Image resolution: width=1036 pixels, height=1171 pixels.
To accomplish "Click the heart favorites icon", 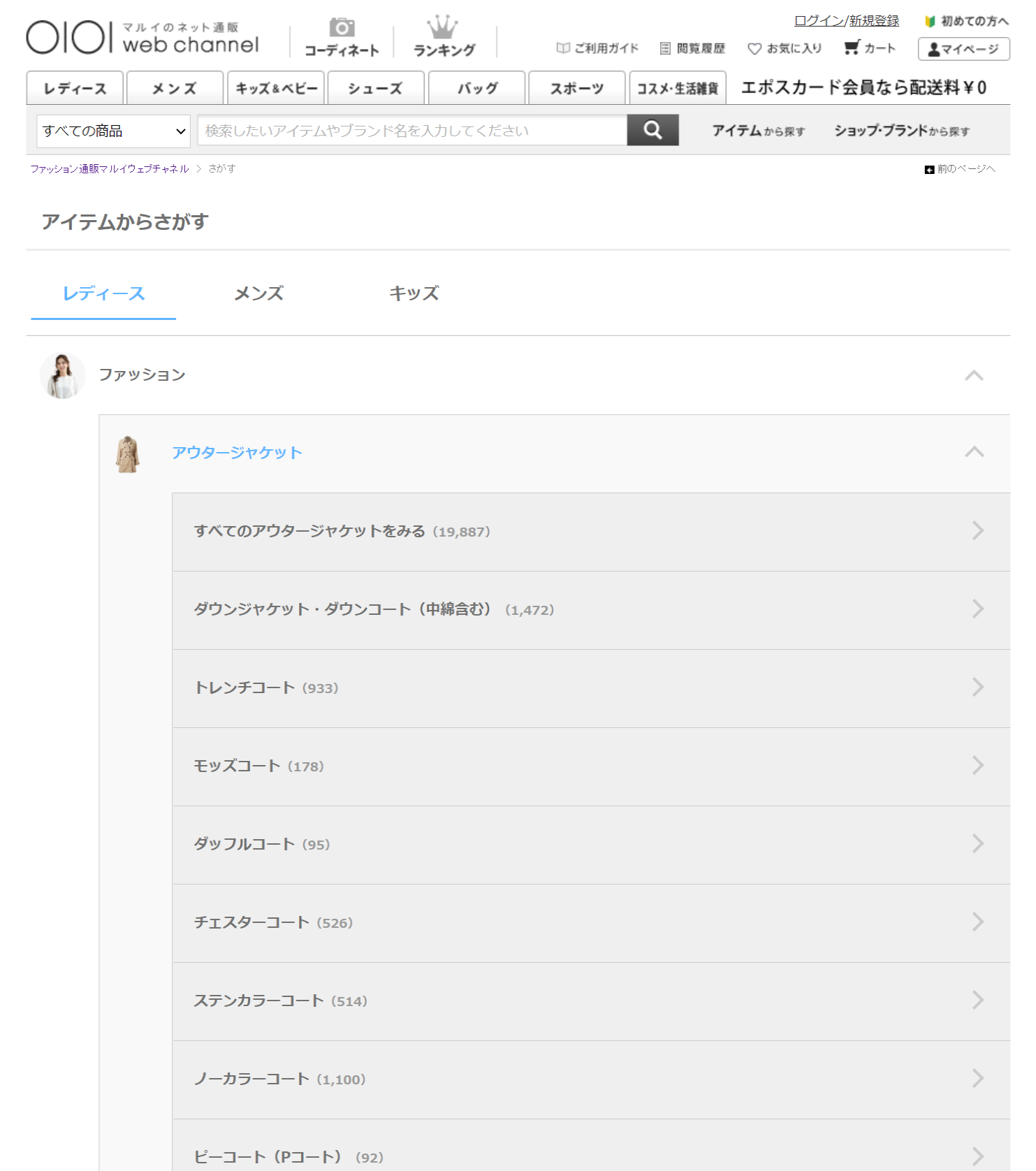I will tap(754, 49).
